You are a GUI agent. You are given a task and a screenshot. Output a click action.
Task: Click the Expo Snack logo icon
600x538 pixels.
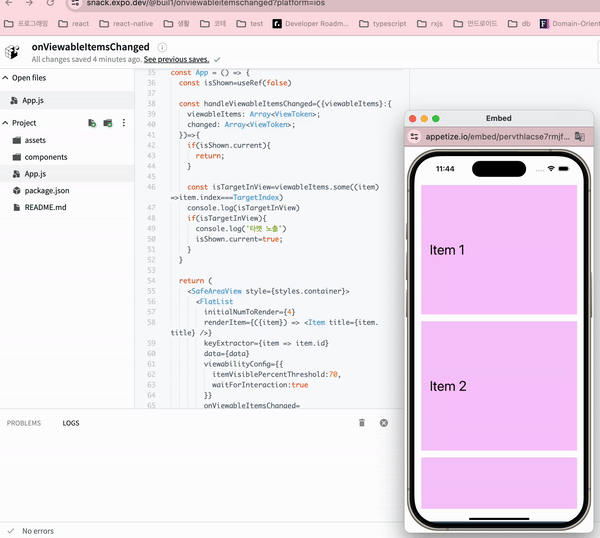point(13,52)
